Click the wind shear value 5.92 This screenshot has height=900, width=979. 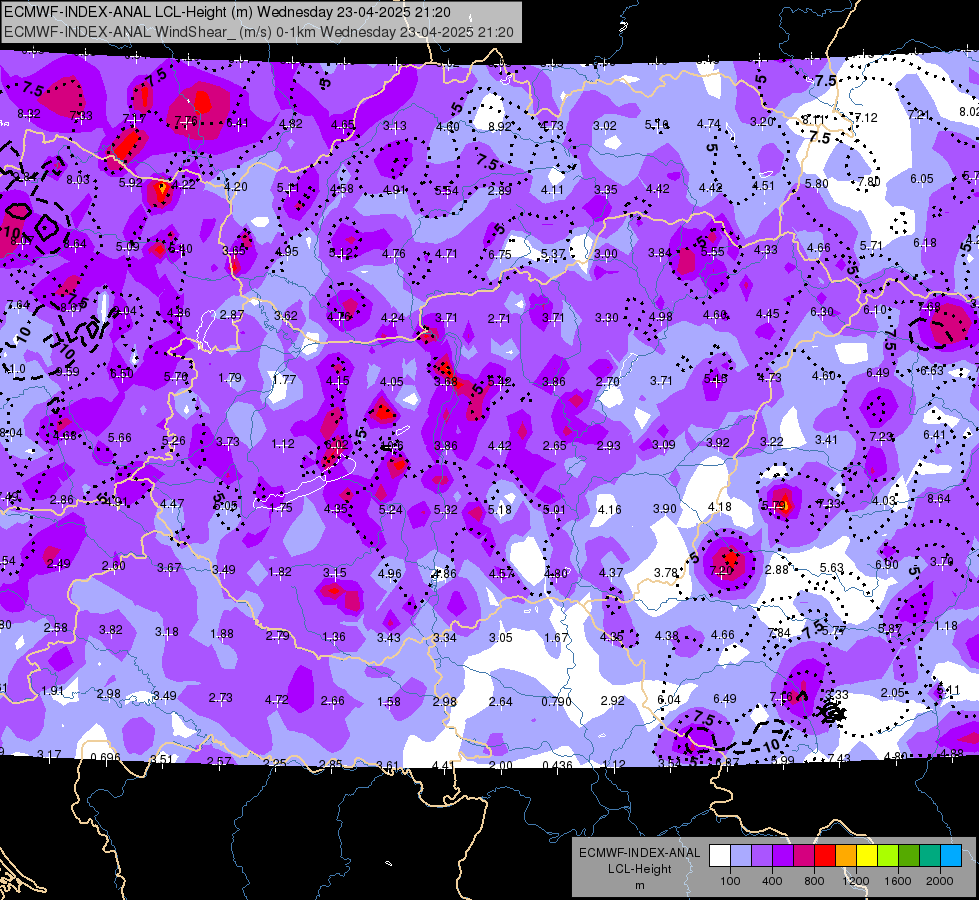click(x=130, y=183)
